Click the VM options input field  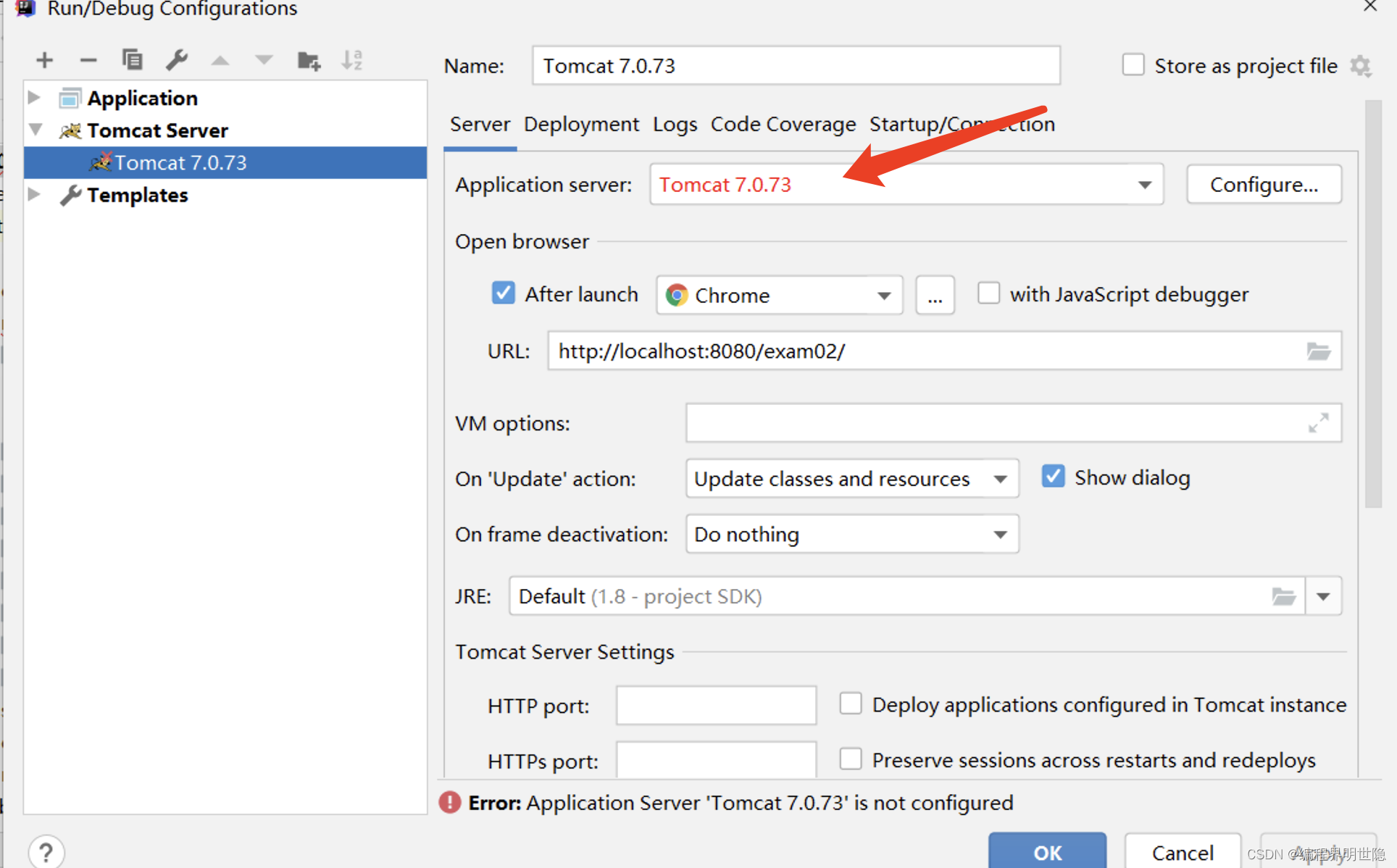pos(1013,422)
